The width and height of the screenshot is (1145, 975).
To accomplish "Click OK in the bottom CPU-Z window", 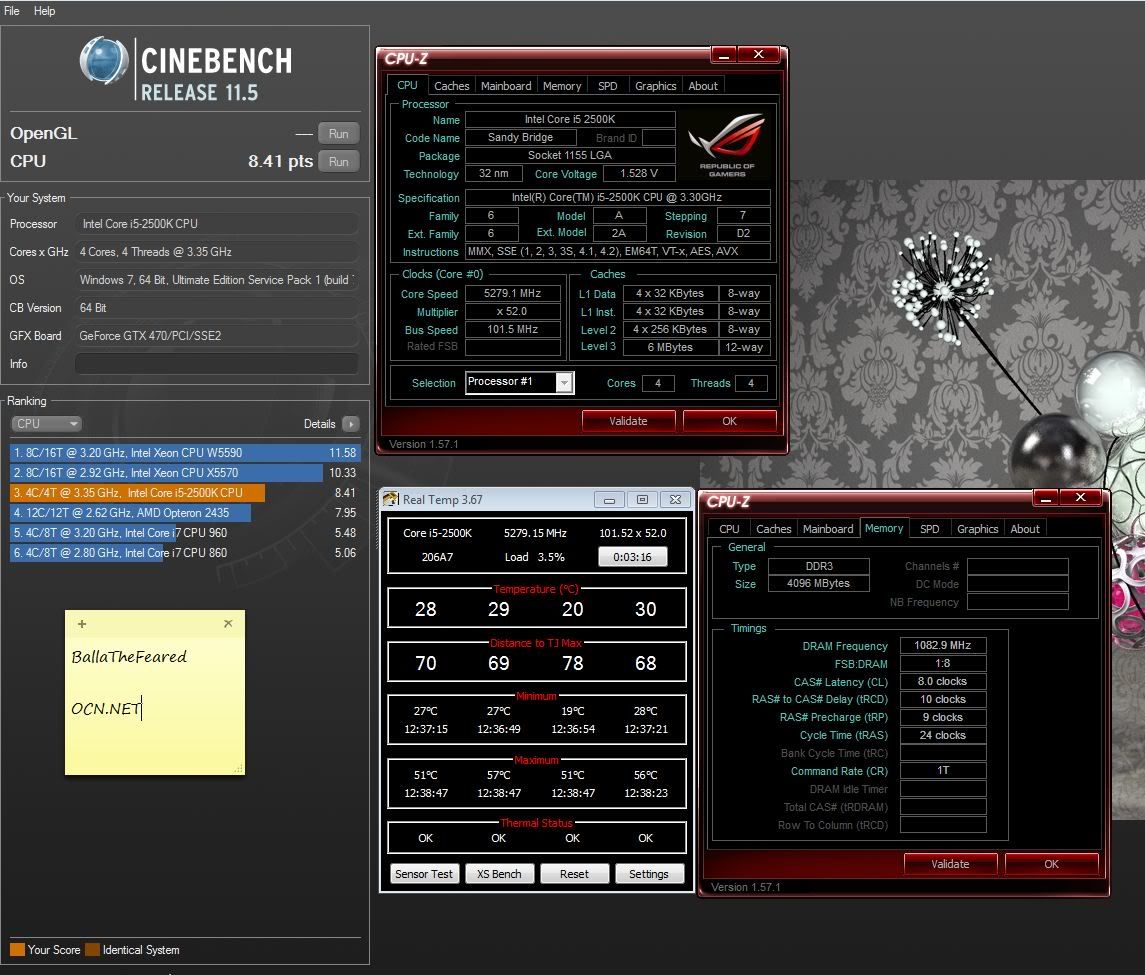I will click(1051, 864).
